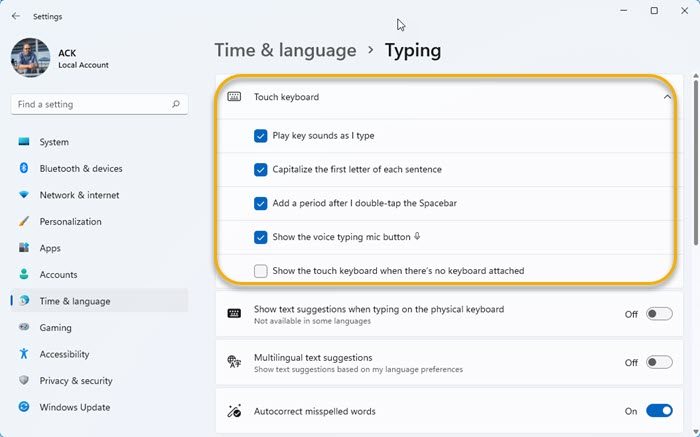The image size is (700, 437).
Task: Click the Time & language globe icon
Action: coord(24,301)
